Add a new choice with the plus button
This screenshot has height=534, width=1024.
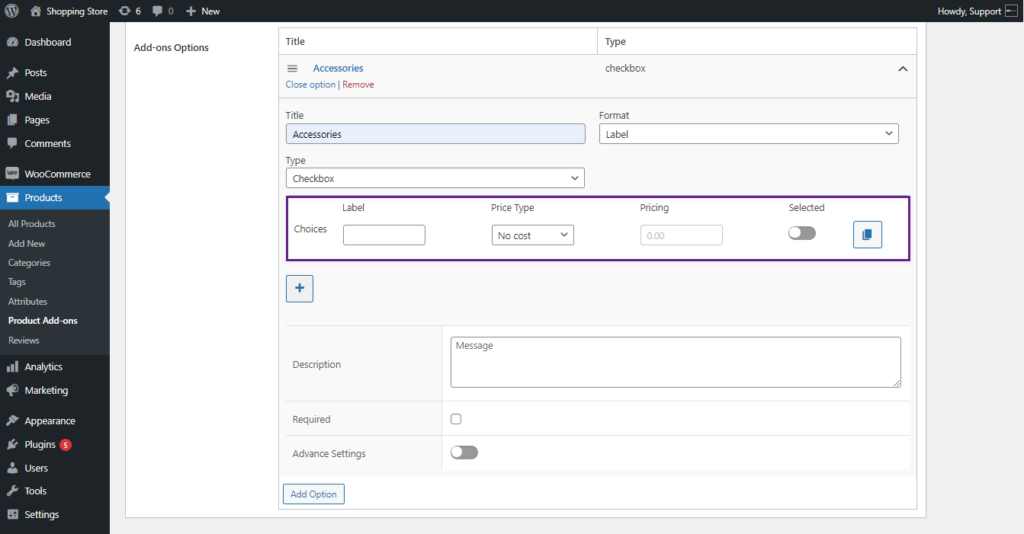[300, 289]
